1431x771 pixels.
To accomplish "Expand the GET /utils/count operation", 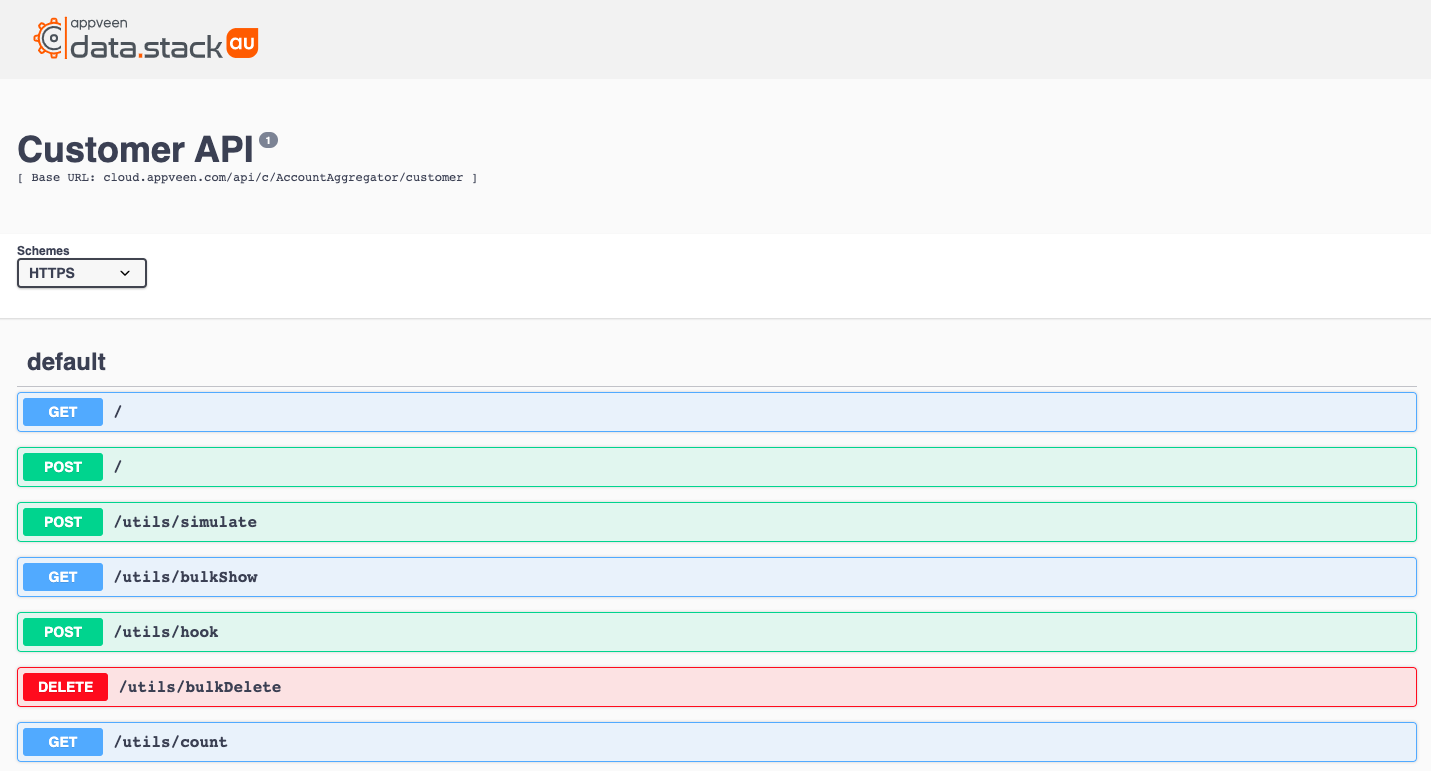I will [x=717, y=742].
